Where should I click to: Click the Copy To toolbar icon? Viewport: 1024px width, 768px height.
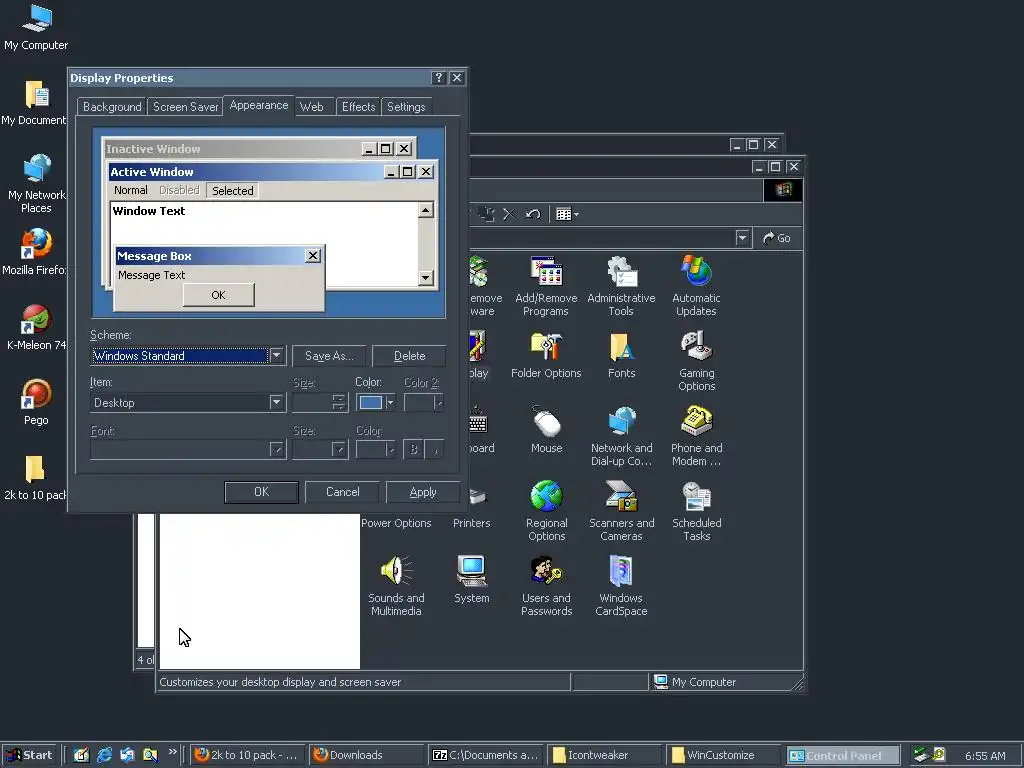486,214
